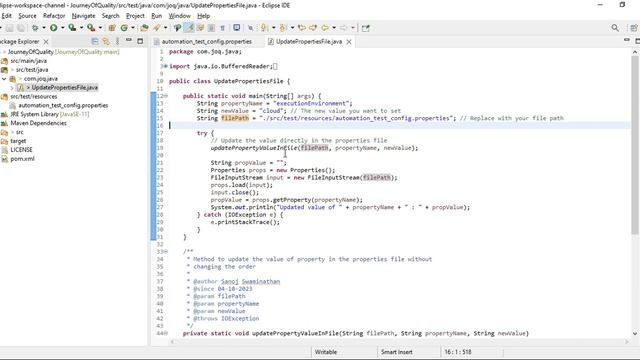Click the editor vertical scrollbar thumb
Viewport: 640px width, 360px height.
(635, 145)
